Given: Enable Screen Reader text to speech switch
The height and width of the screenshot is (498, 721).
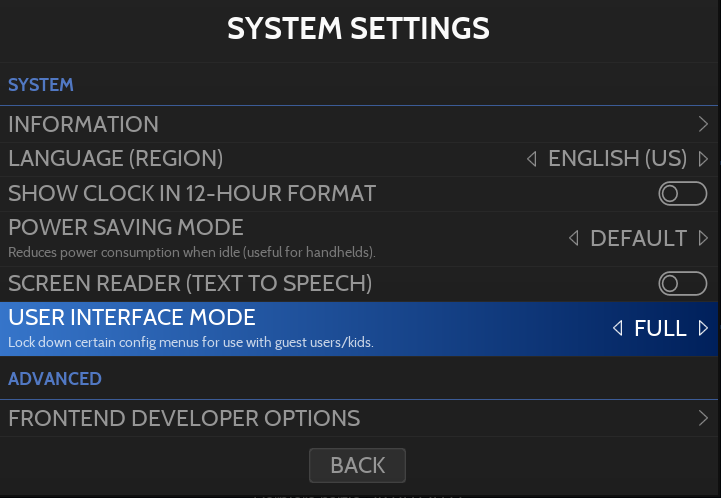Looking at the screenshot, I should (x=683, y=284).
